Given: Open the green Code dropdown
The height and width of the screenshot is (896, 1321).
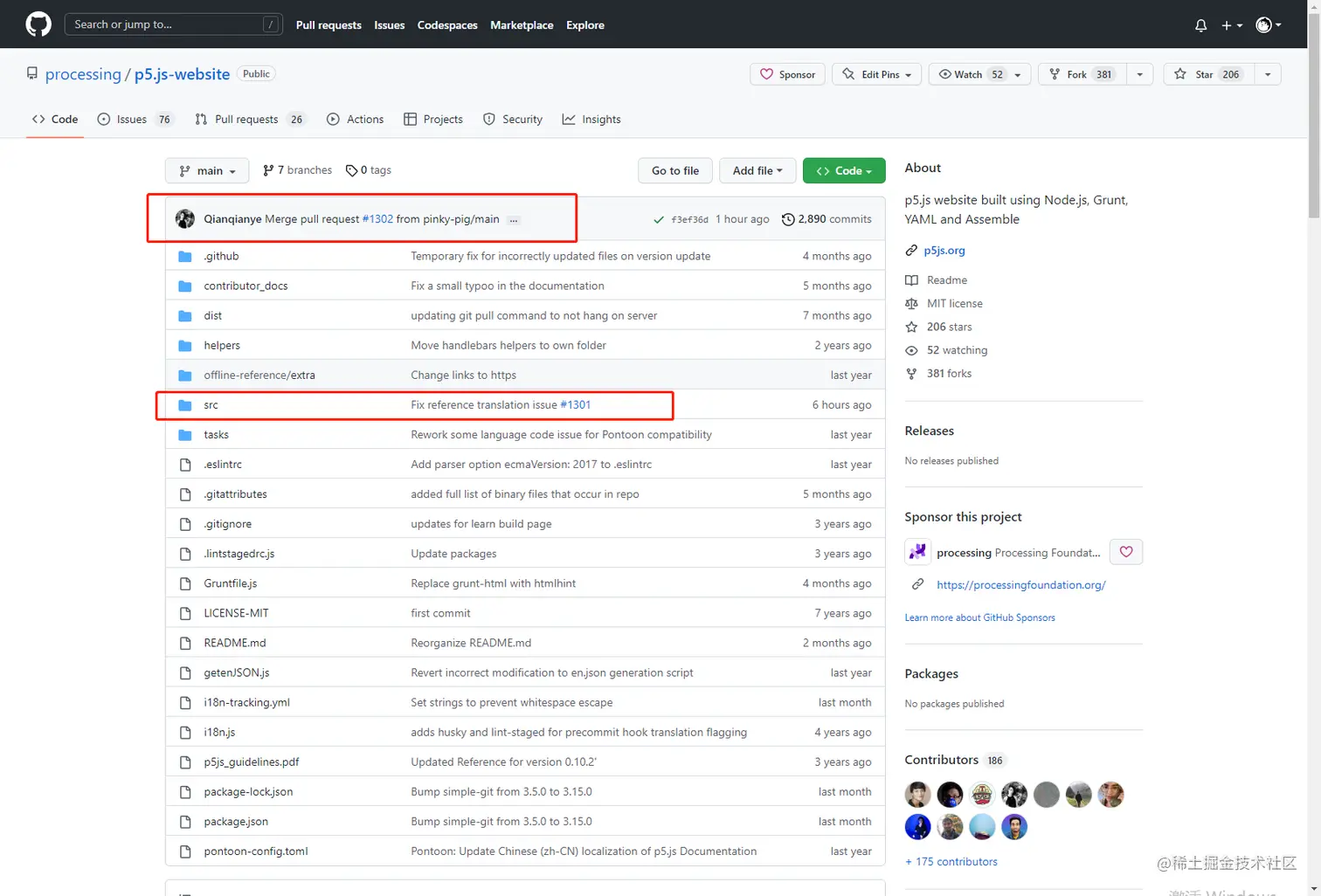Looking at the screenshot, I should [x=843, y=170].
